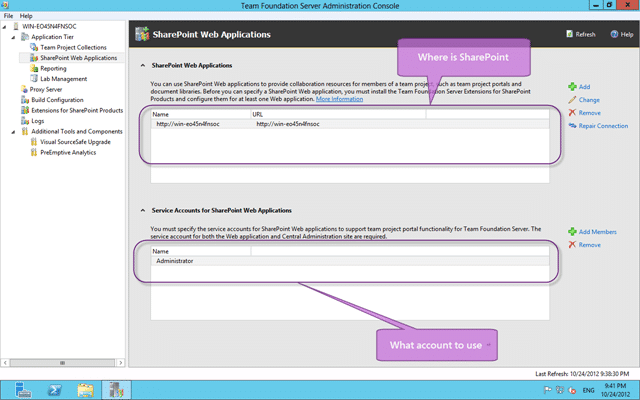Select the http://win-eo45n4fnsoc URL cell

coord(288,124)
